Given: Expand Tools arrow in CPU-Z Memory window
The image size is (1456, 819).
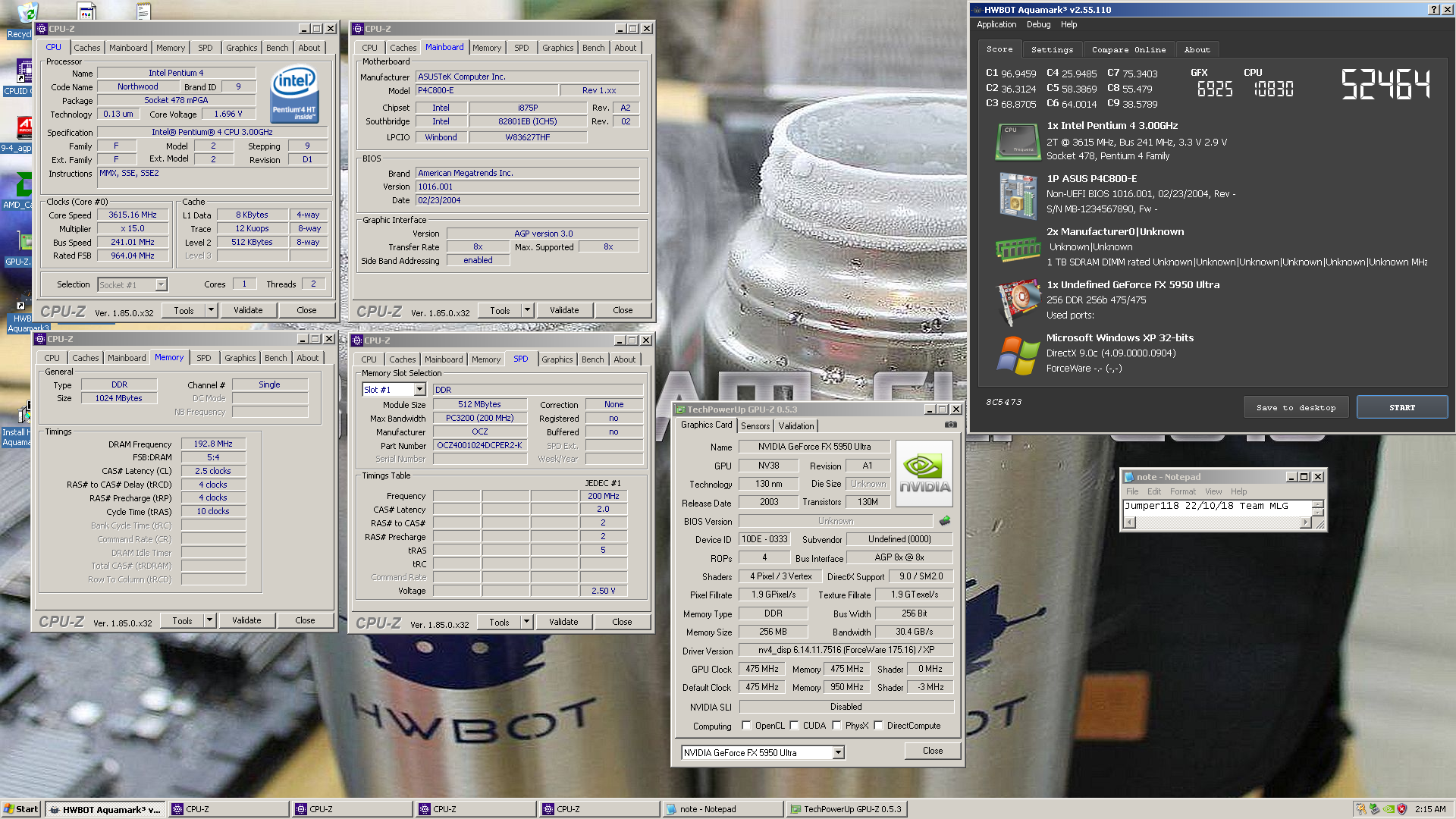Looking at the screenshot, I should [209, 620].
